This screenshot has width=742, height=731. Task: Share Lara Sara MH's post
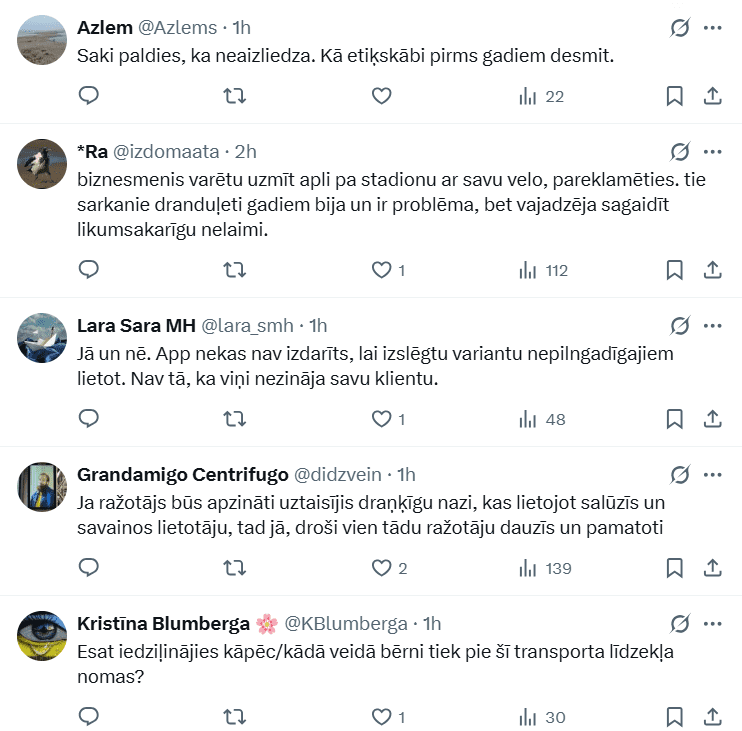tap(713, 419)
